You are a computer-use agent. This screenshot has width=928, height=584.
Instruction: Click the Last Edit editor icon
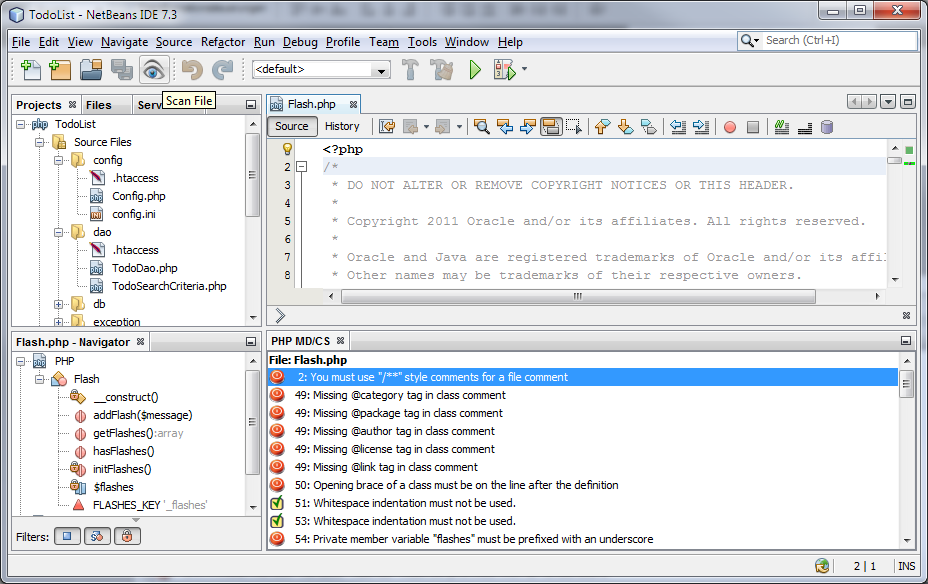point(387,127)
